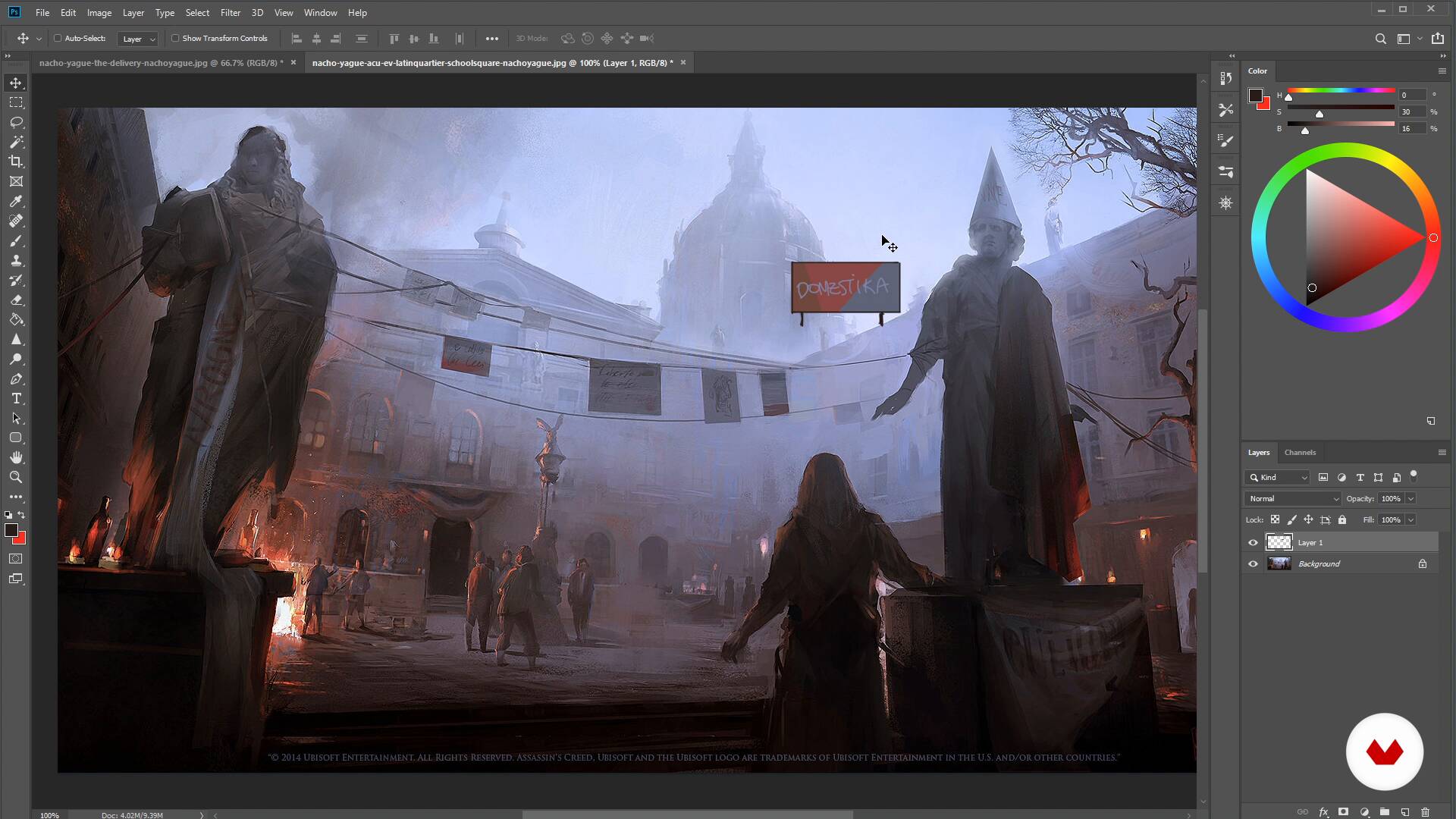The image size is (1456, 819).
Task: Select the Magic Wand tool
Action: pyautogui.click(x=16, y=142)
